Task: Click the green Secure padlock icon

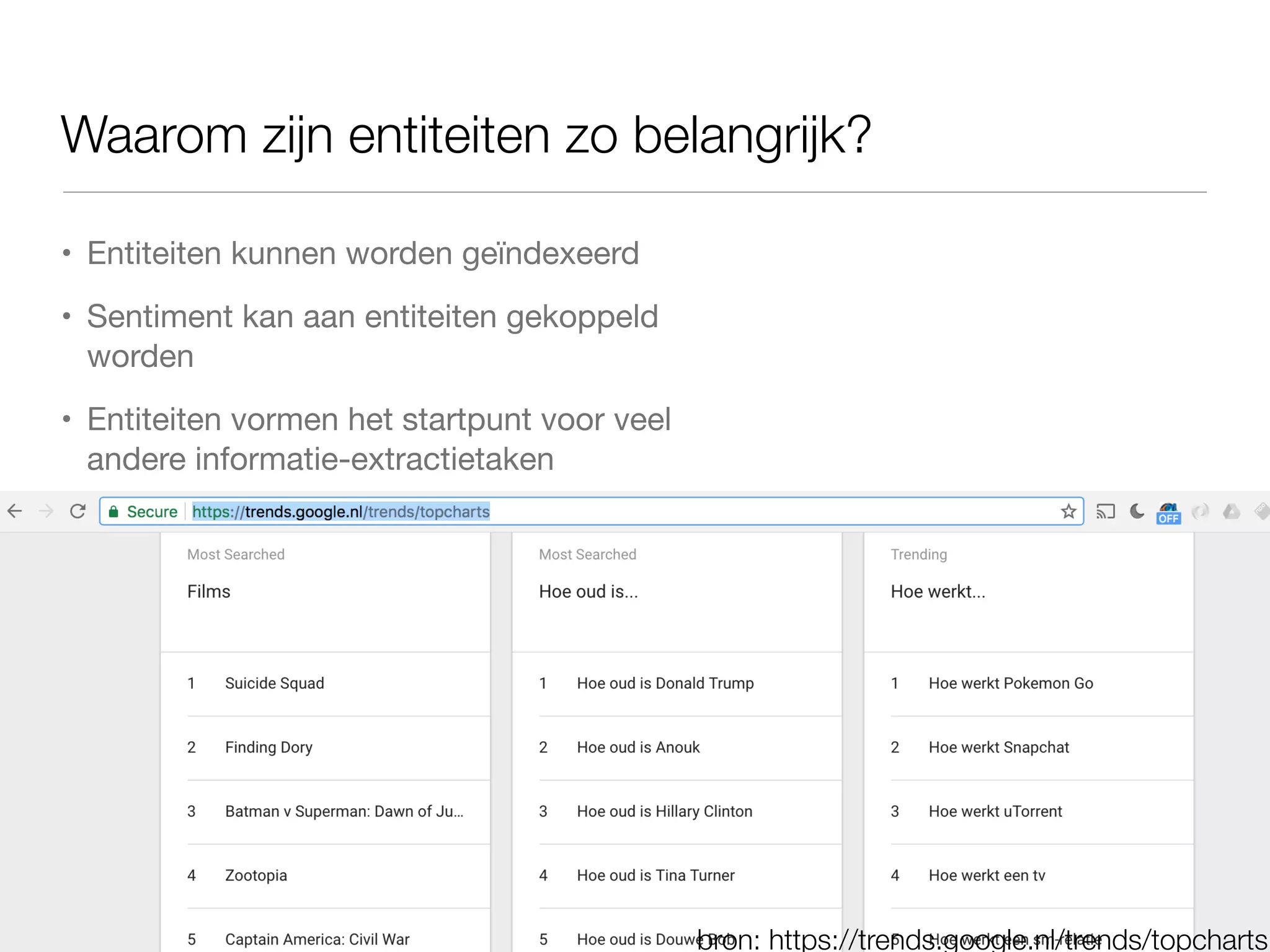Action: [x=113, y=512]
